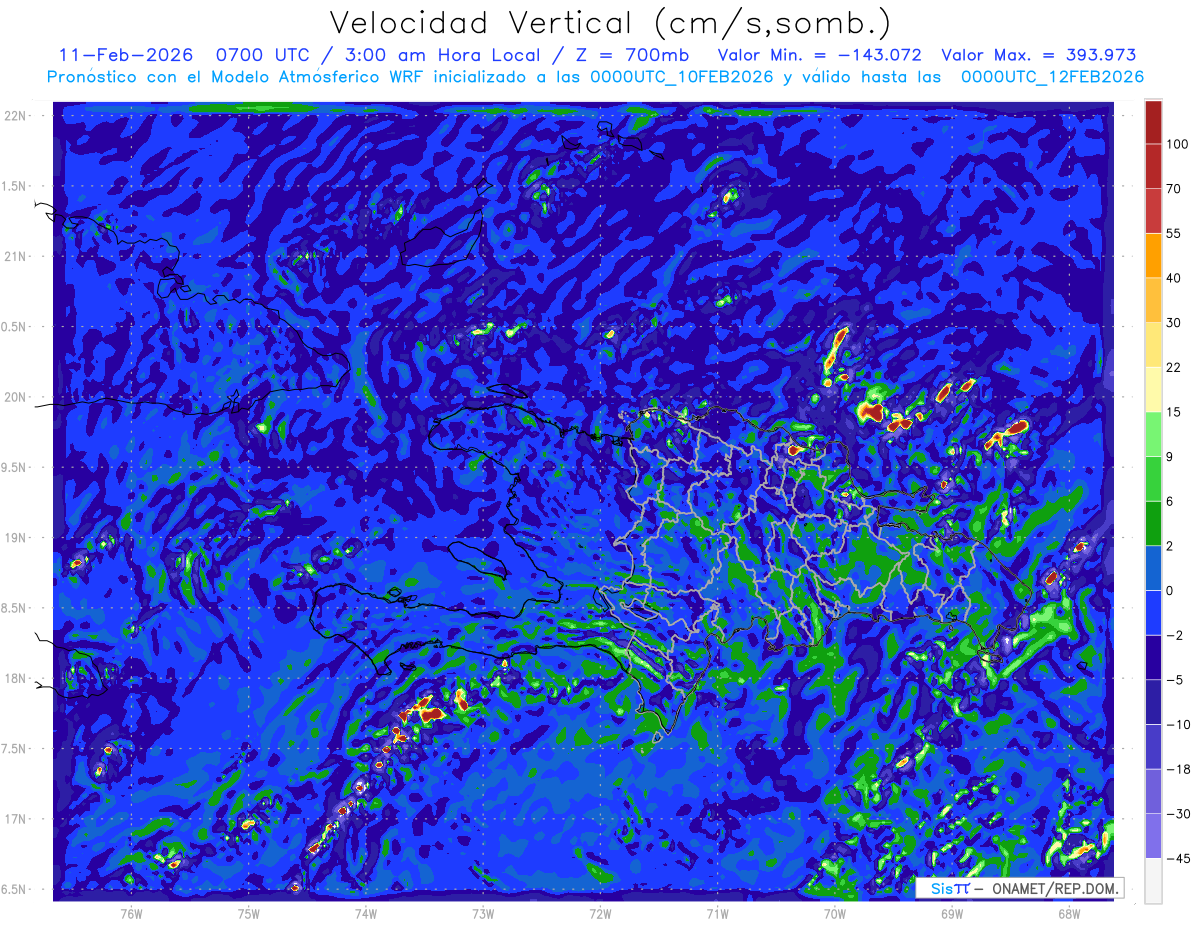Click the blue swatch between 0 and 2
1200x927 pixels.
coord(1153,568)
